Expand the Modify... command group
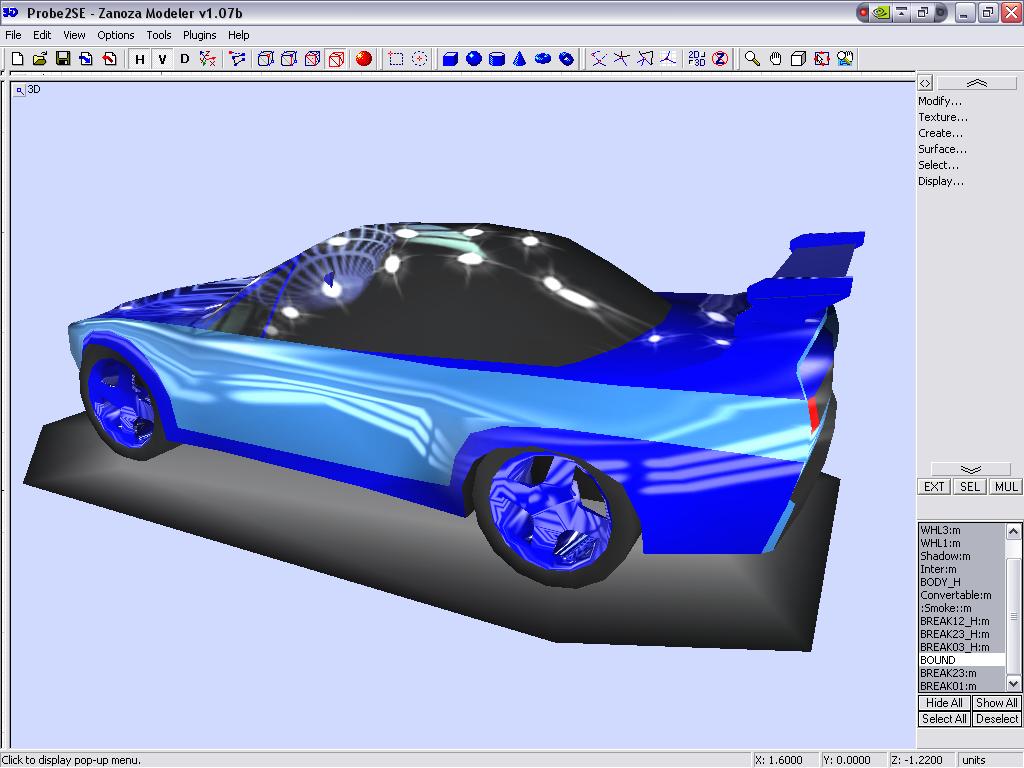This screenshot has width=1024, height=768. 940,101
